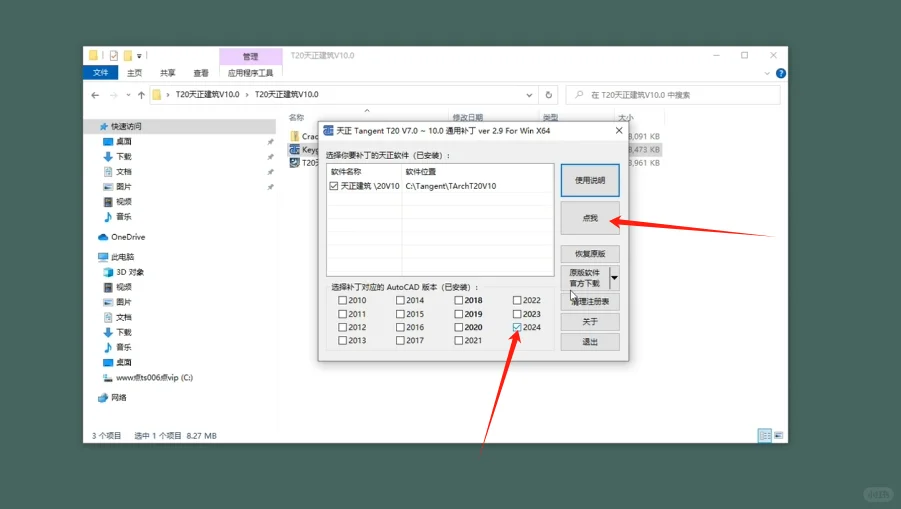Image resolution: width=901 pixels, height=509 pixels.
Task: Click the 退出 button
Action: [590, 342]
